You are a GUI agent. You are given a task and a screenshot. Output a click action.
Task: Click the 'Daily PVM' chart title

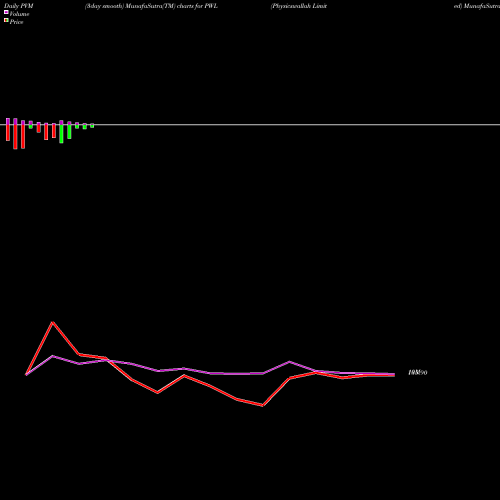tap(19, 6)
